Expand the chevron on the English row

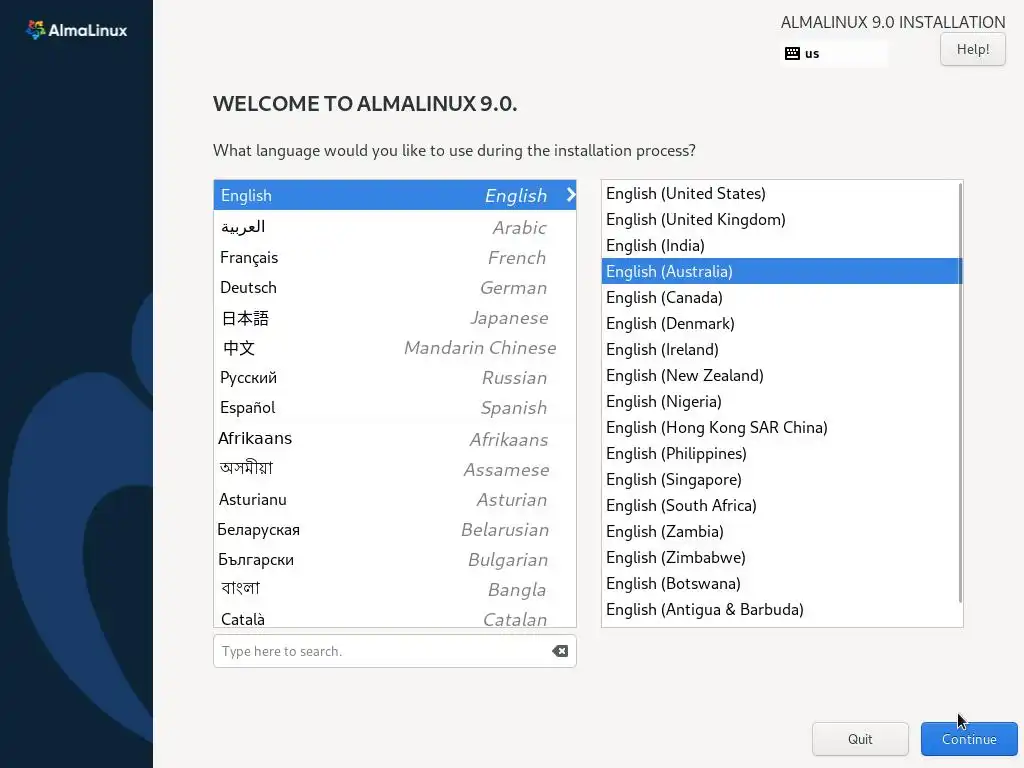coord(571,195)
